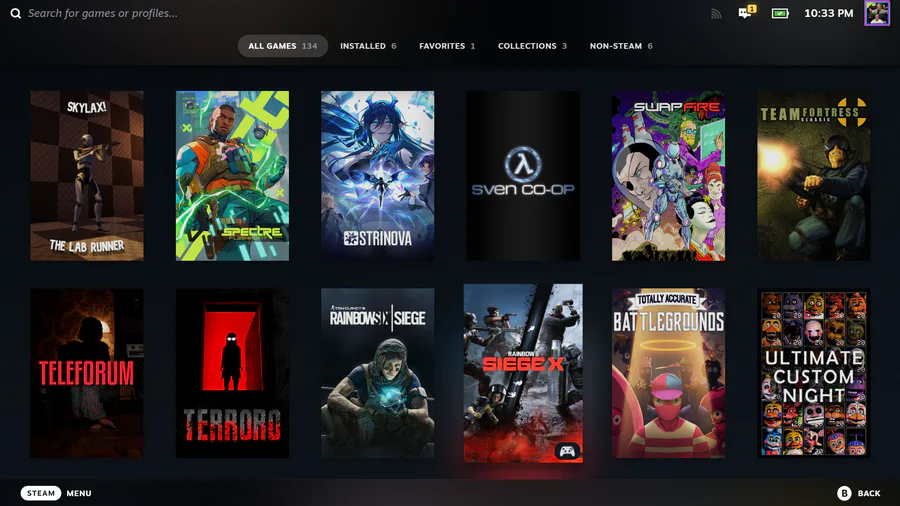Open the Teleforum game tile

tap(87, 373)
